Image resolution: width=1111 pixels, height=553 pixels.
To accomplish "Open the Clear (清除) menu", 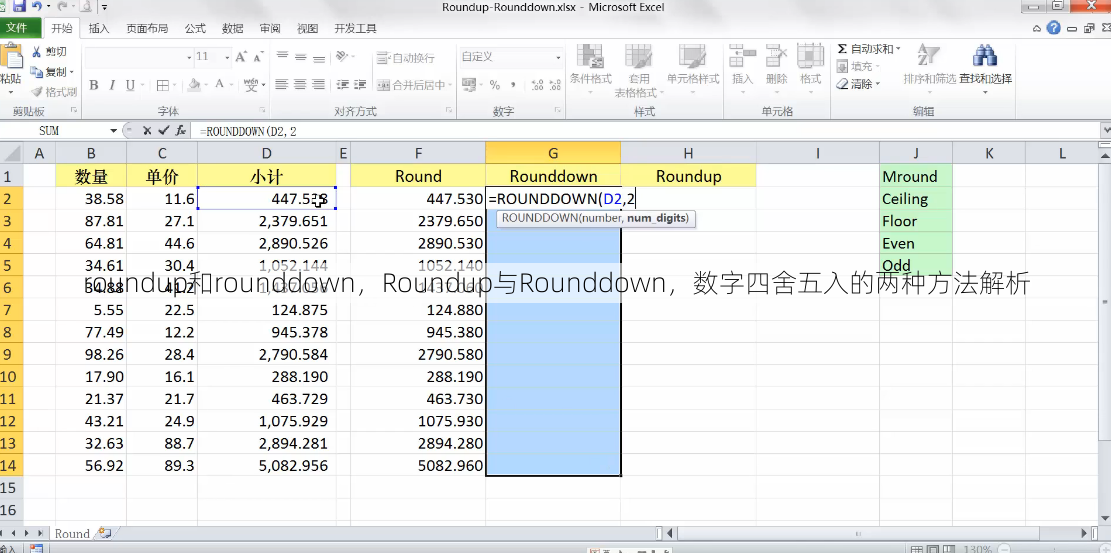I will [857, 84].
